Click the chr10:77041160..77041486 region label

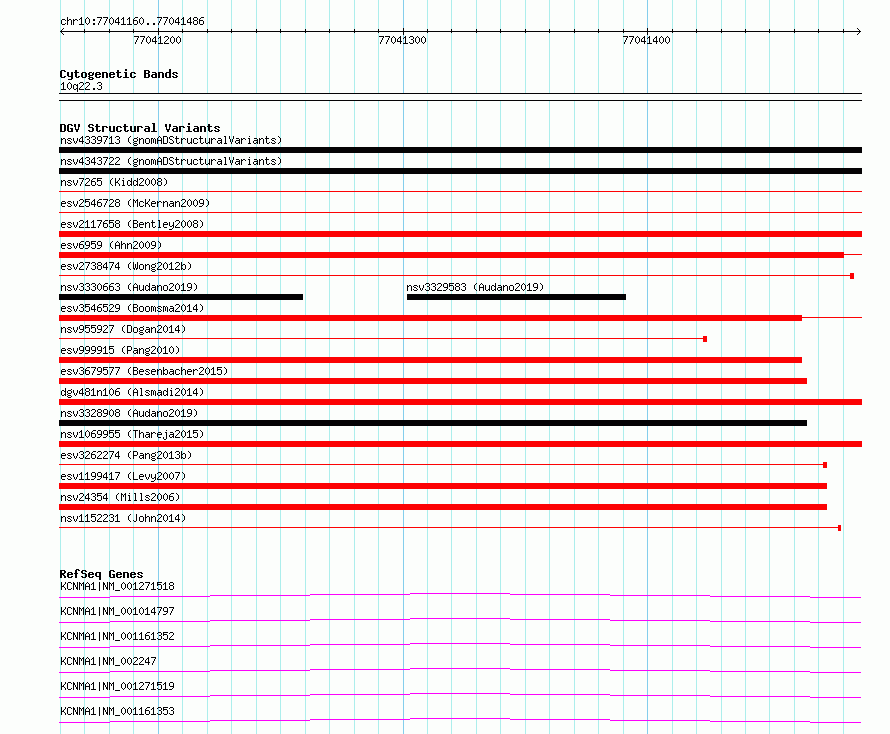132,21
